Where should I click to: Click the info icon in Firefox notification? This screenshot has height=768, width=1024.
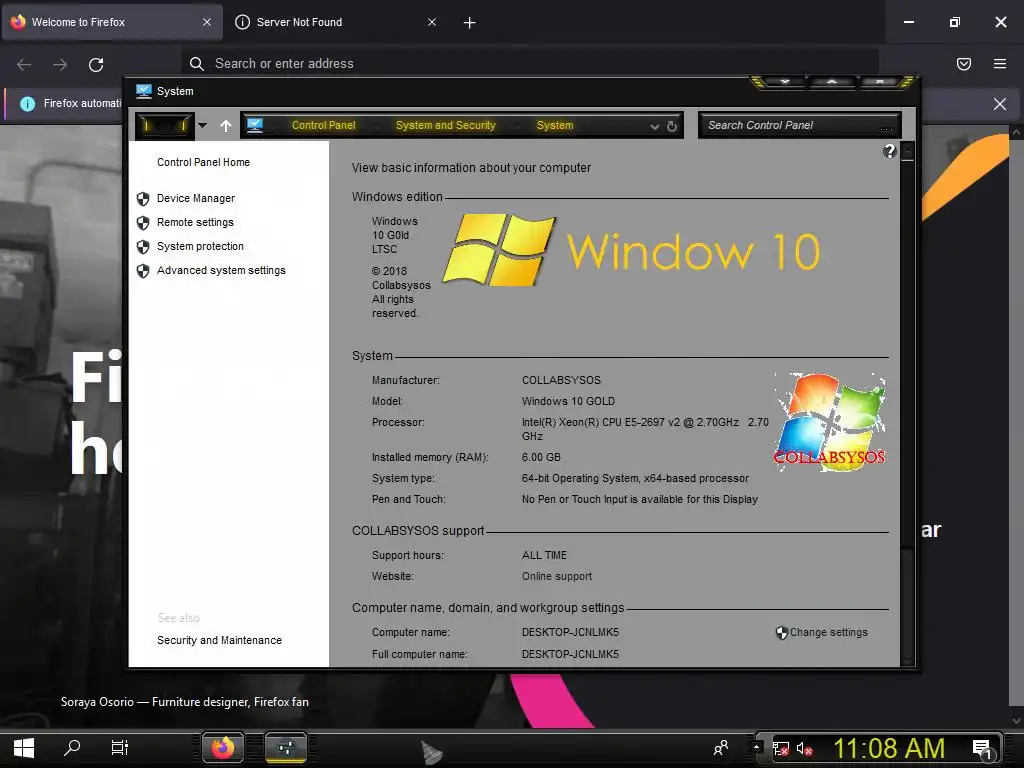27,104
